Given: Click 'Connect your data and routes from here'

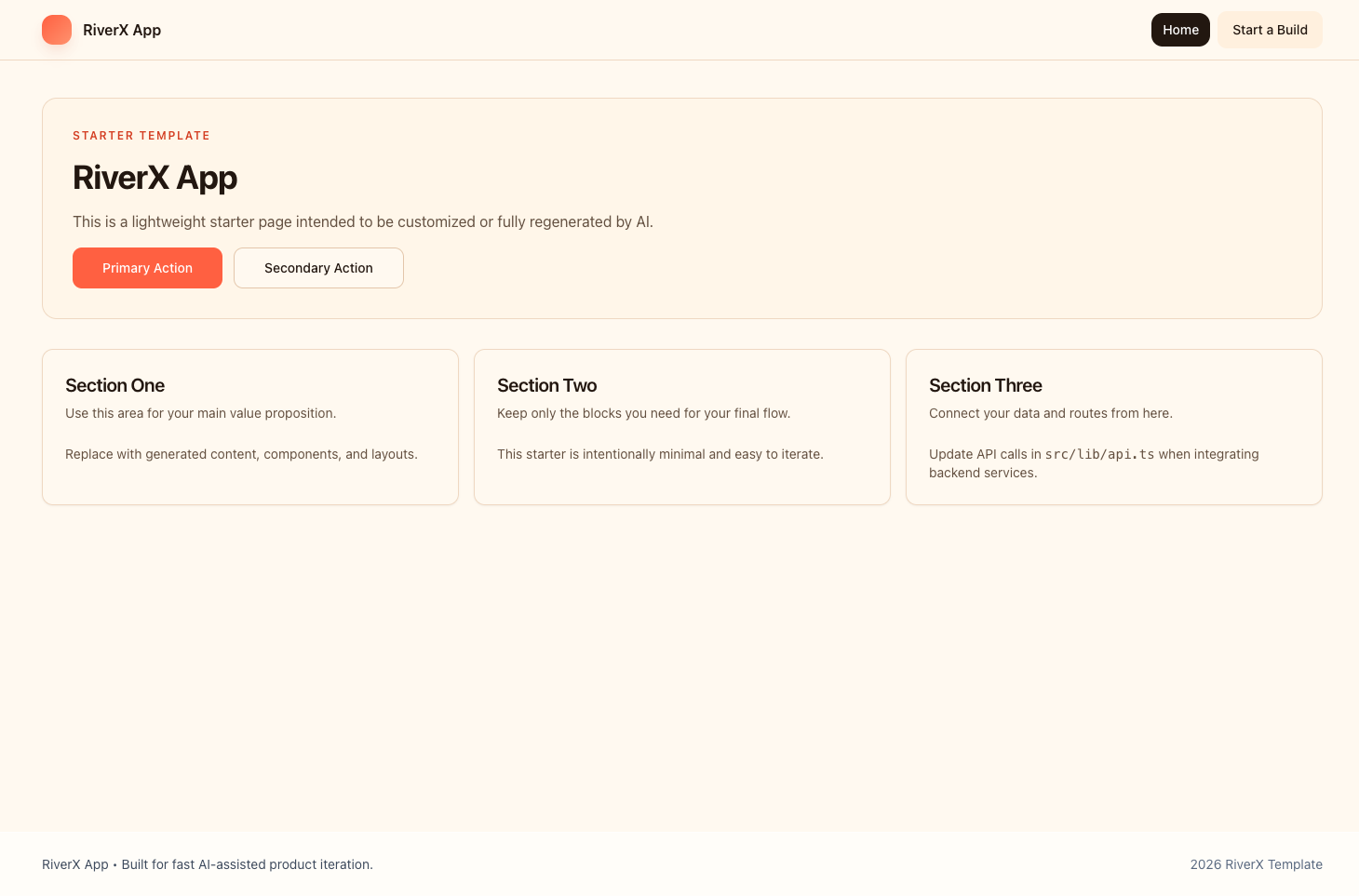Looking at the screenshot, I should click(1051, 413).
